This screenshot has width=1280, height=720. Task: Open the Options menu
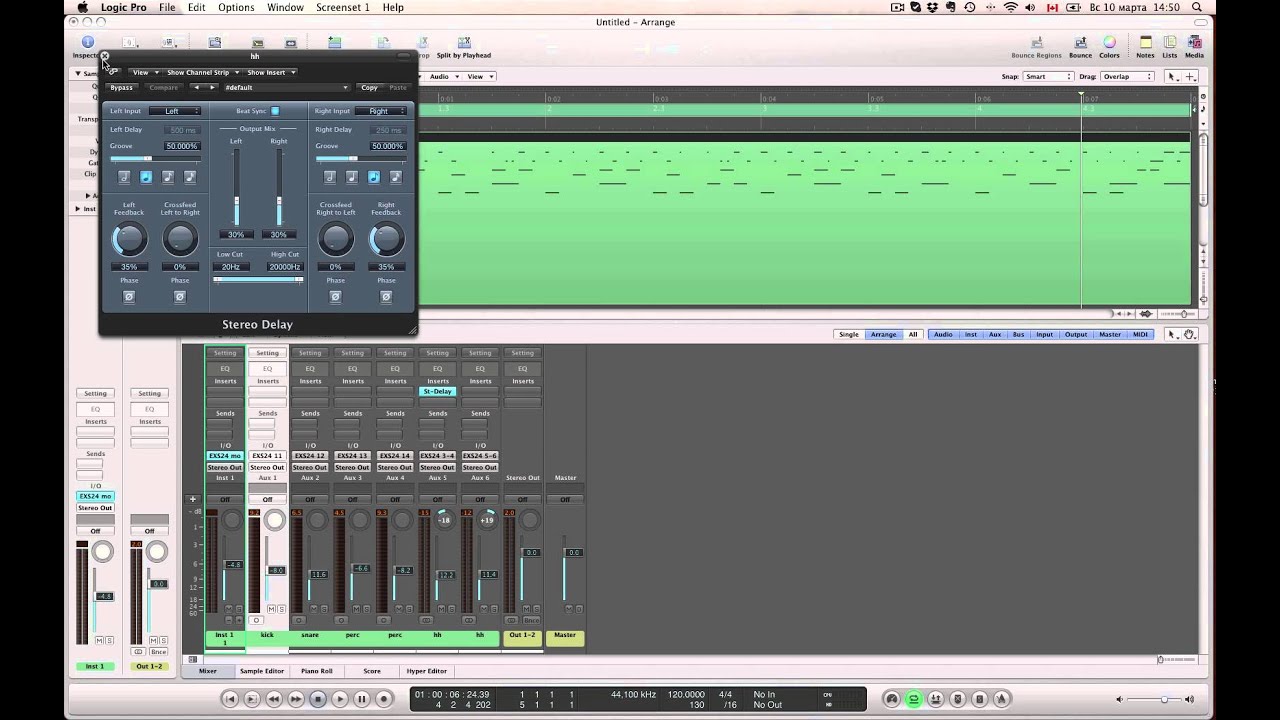(x=236, y=7)
